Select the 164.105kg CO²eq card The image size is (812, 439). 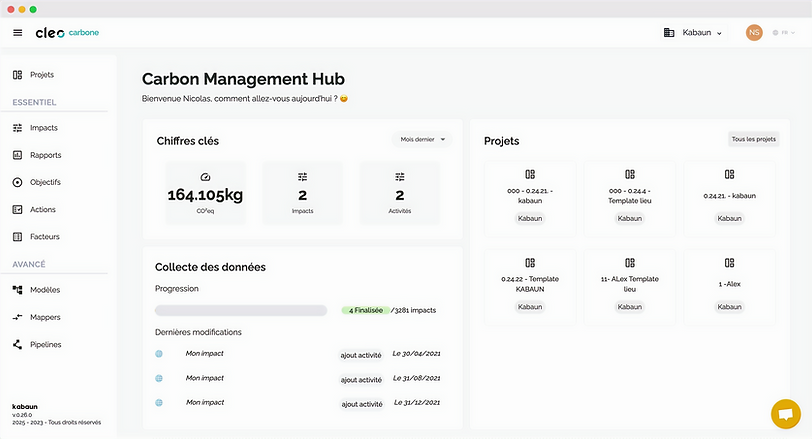(x=205, y=193)
